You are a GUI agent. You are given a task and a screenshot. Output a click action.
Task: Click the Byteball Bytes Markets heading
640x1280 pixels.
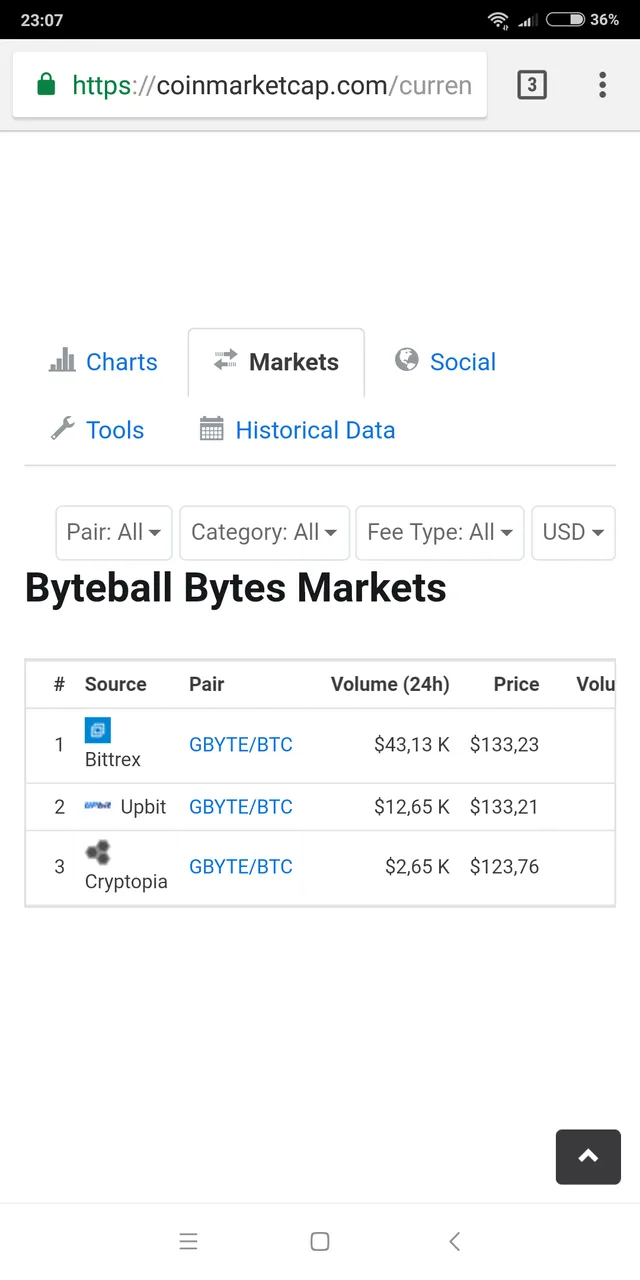(236, 588)
